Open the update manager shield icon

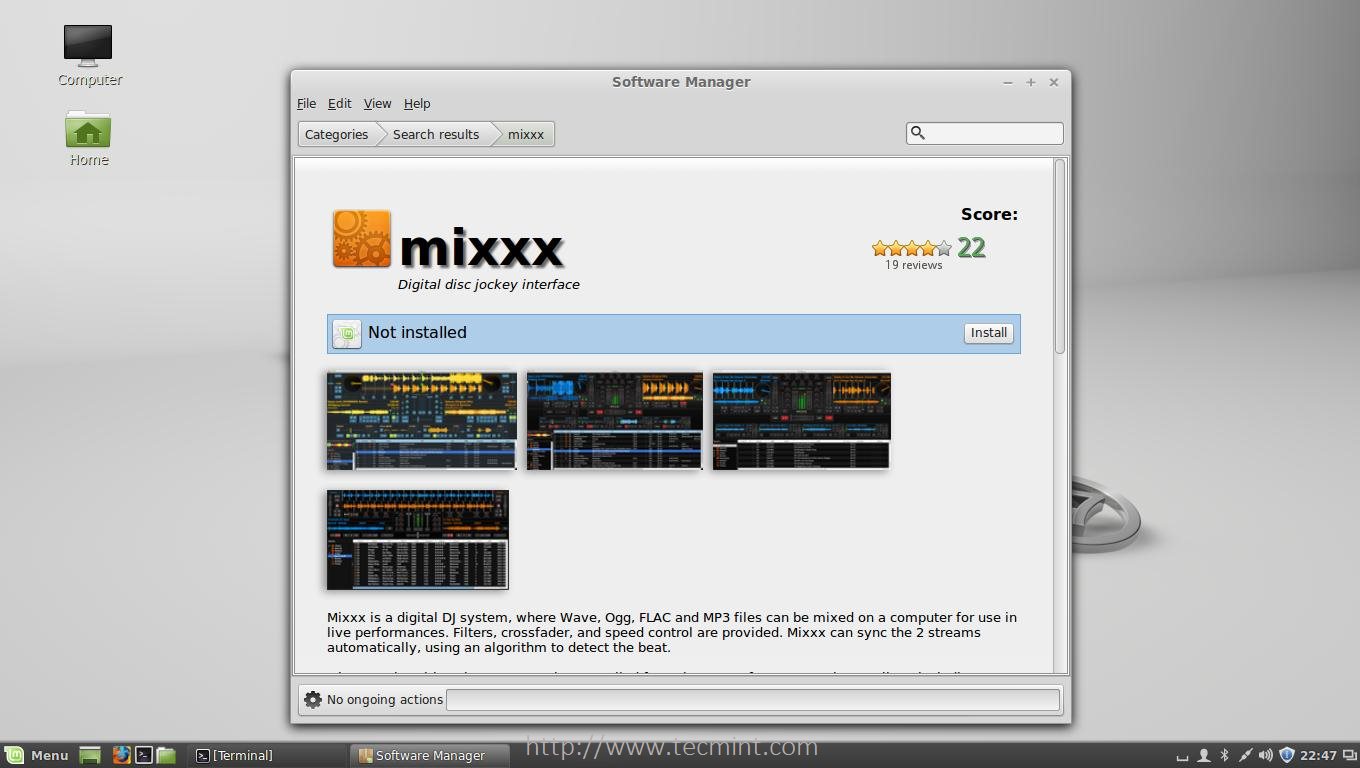tap(1287, 755)
